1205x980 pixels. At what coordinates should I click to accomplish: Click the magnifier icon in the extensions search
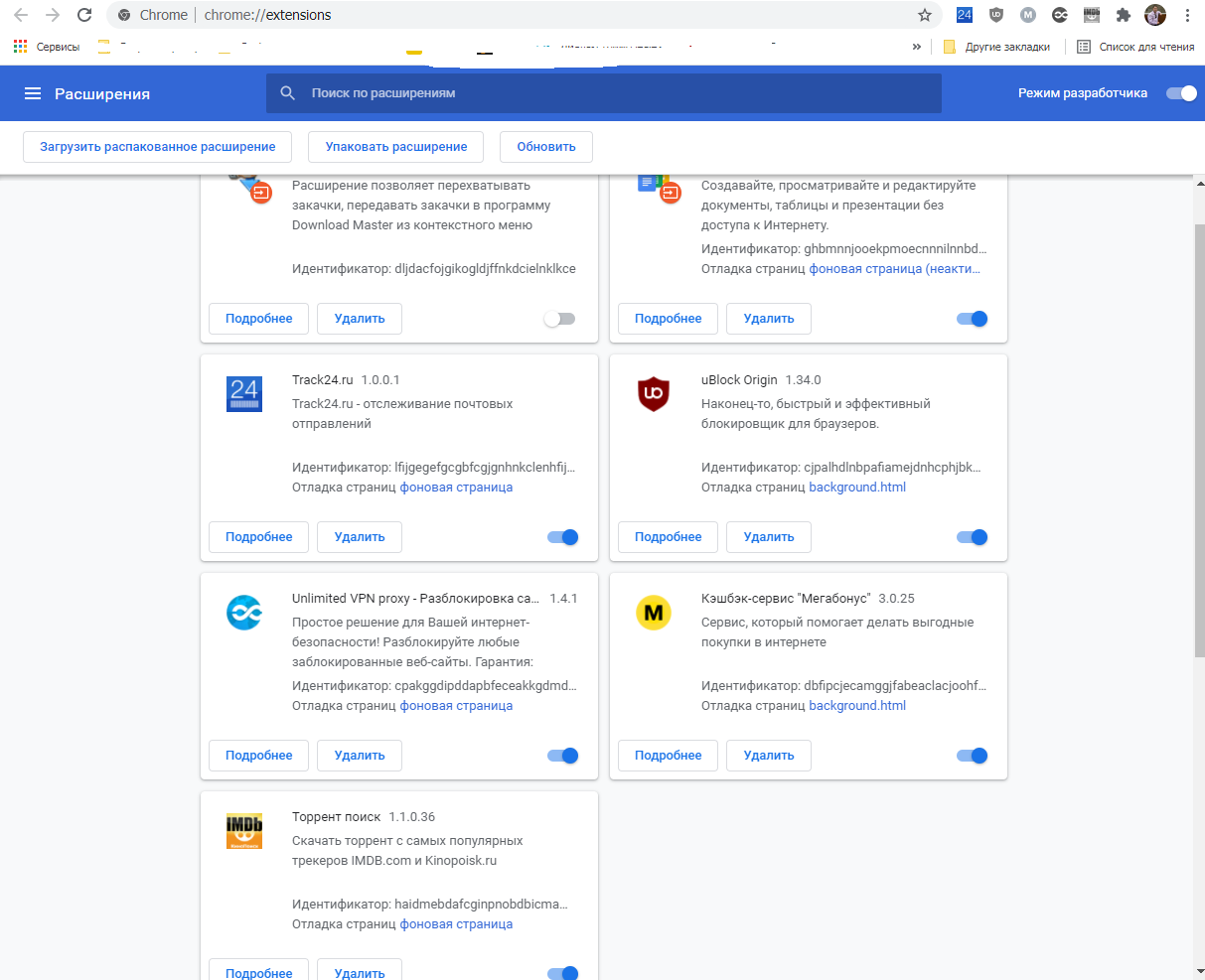(x=288, y=93)
